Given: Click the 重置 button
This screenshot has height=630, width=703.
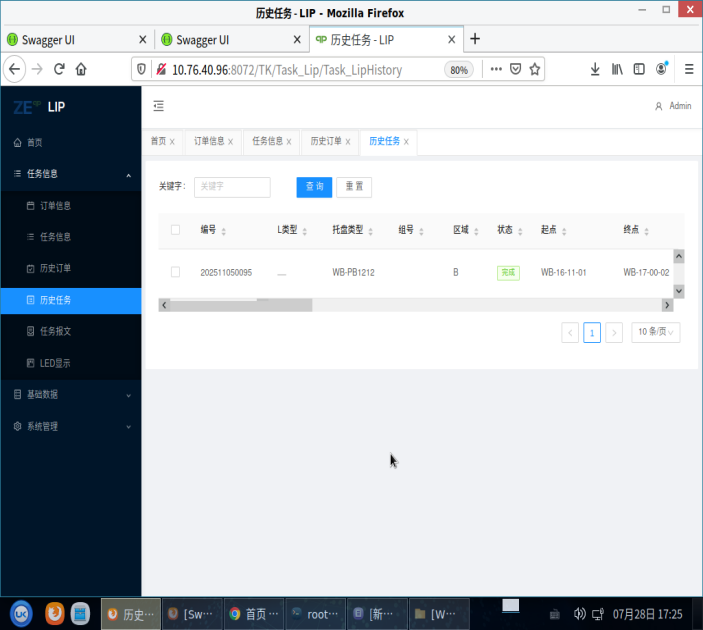Looking at the screenshot, I should [354, 187].
